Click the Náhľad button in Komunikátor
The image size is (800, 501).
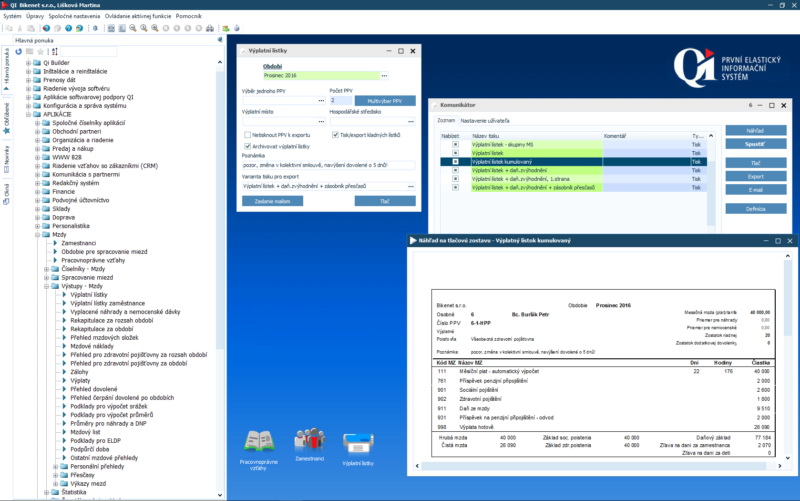[x=755, y=131]
